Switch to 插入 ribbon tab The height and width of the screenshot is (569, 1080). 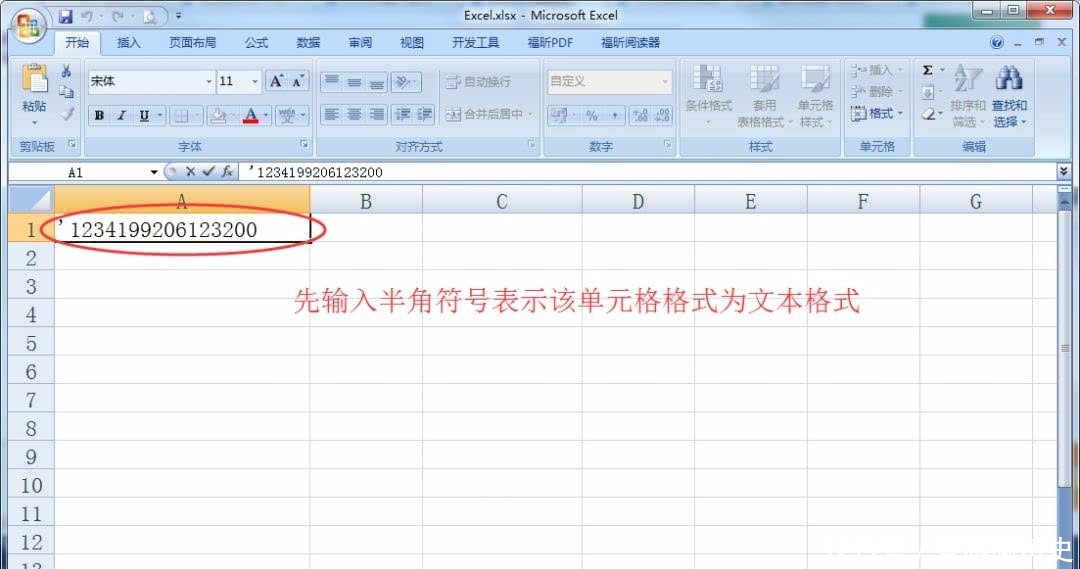pos(129,43)
